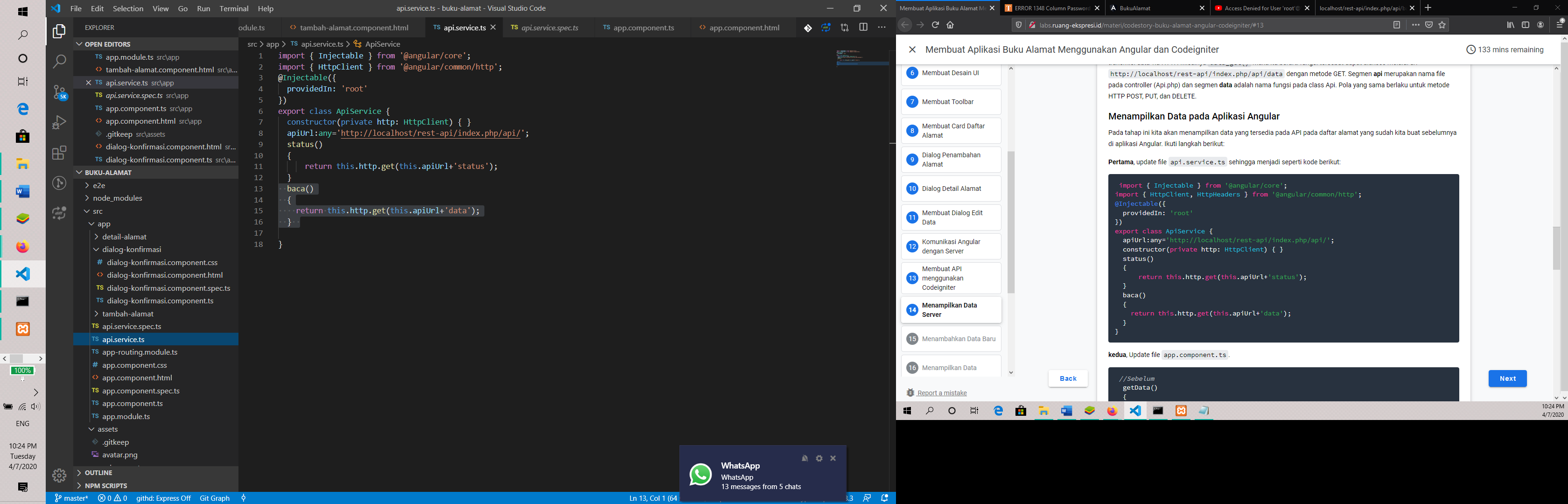Screen dimensions: 1568x504
Task: Open the Search view in VS Code
Action: [59, 61]
